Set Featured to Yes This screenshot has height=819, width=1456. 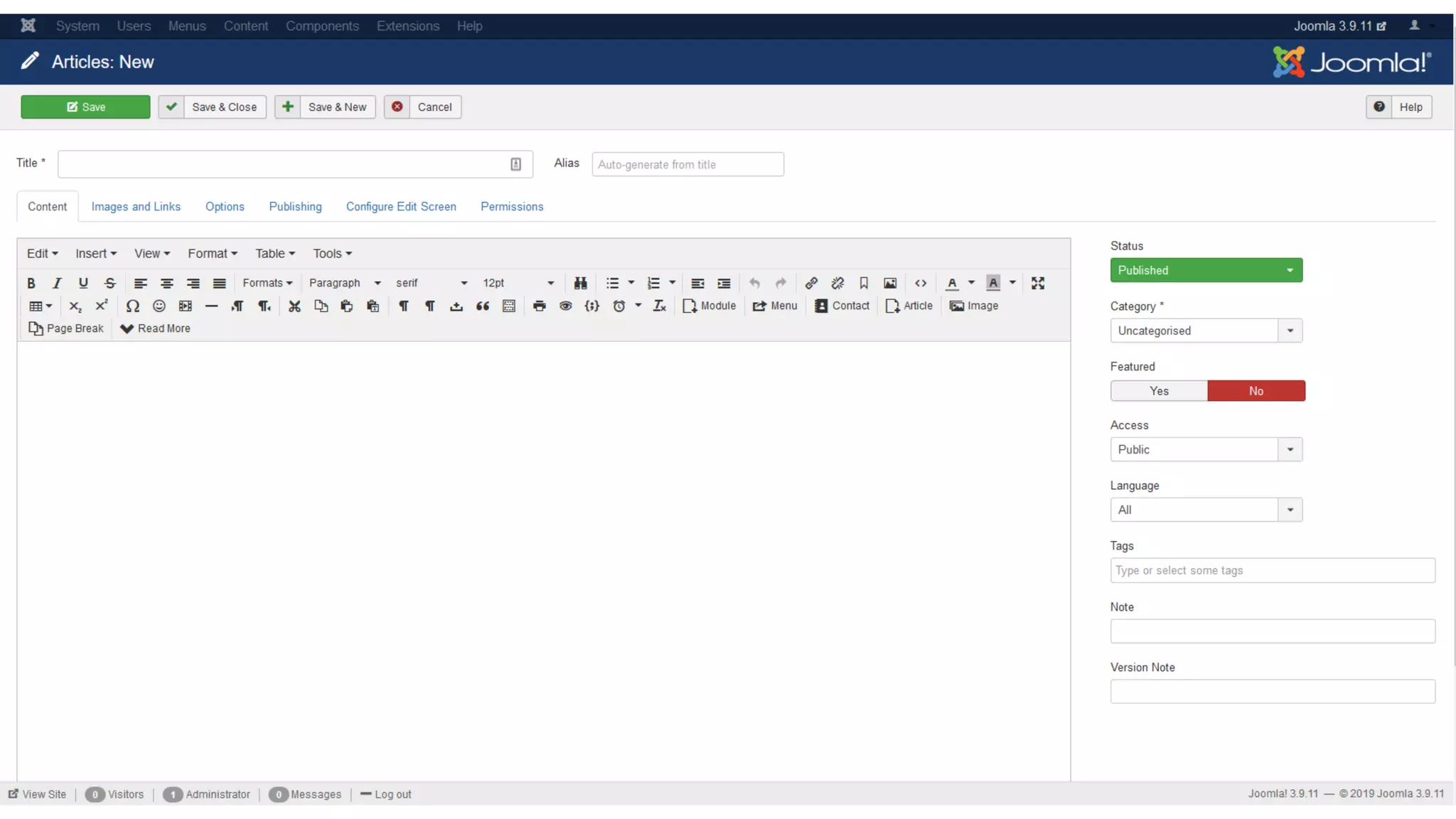[1158, 391]
